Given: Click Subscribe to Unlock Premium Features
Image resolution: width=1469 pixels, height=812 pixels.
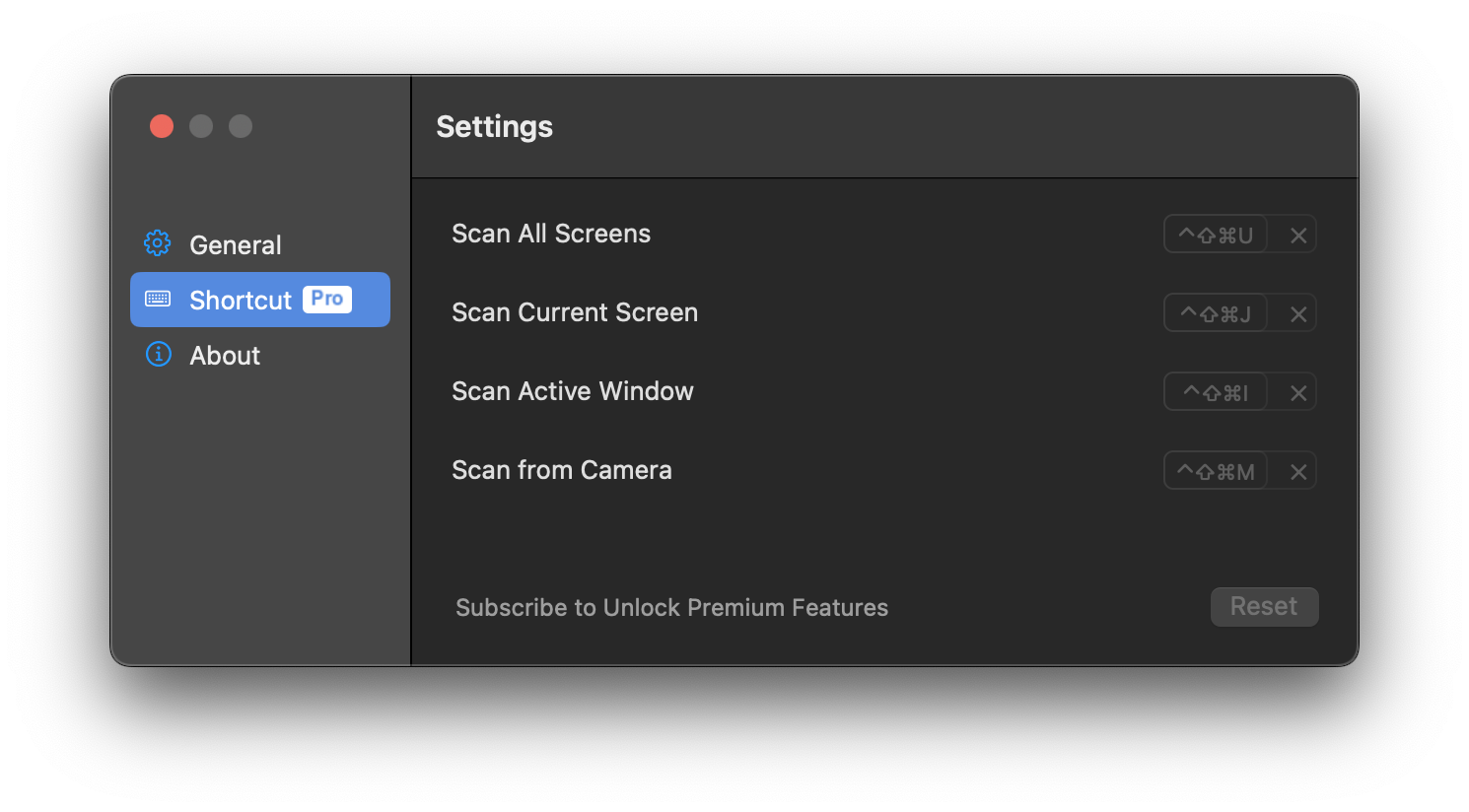Looking at the screenshot, I should click(x=671, y=607).
